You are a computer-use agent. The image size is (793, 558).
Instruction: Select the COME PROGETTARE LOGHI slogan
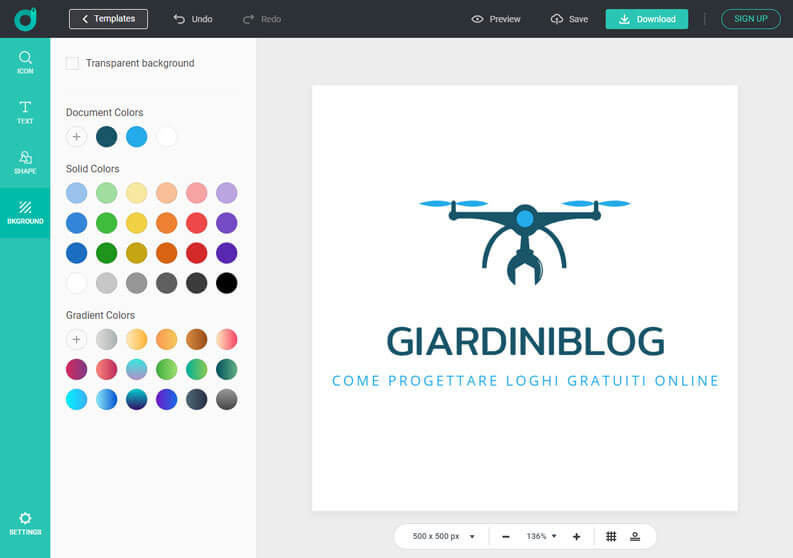click(x=525, y=381)
